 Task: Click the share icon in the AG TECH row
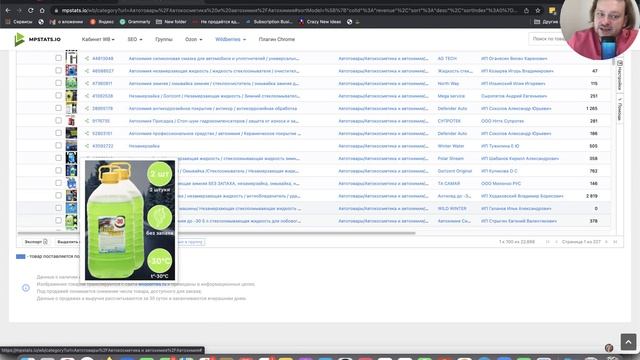[x=87, y=58]
